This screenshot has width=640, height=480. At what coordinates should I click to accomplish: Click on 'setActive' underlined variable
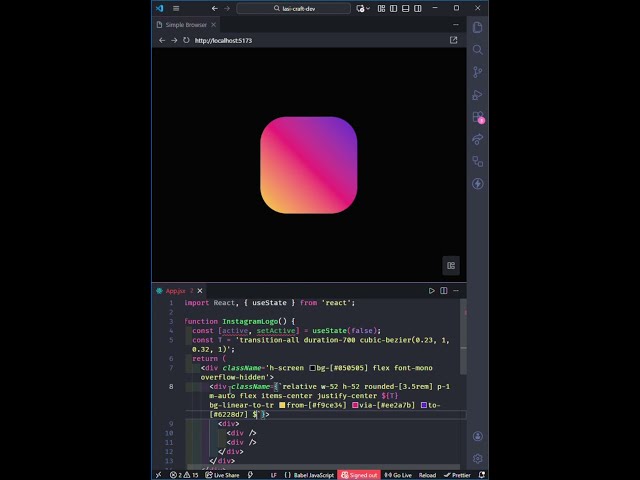click(276, 331)
